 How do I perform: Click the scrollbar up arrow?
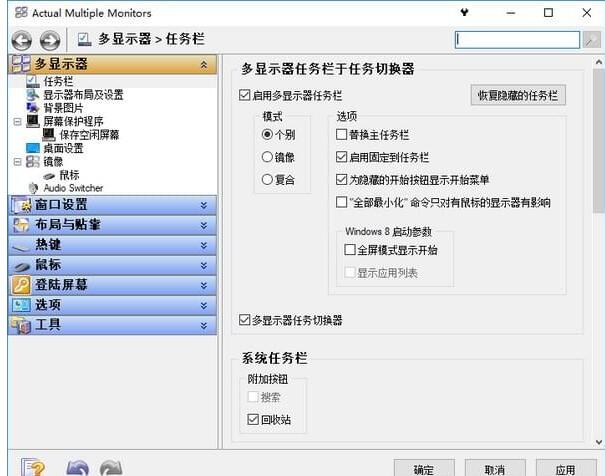(x=599, y=62)
